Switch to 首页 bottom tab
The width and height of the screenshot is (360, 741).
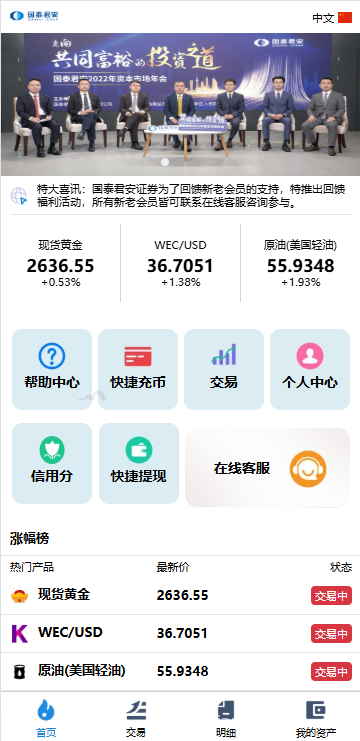point(46,718)
